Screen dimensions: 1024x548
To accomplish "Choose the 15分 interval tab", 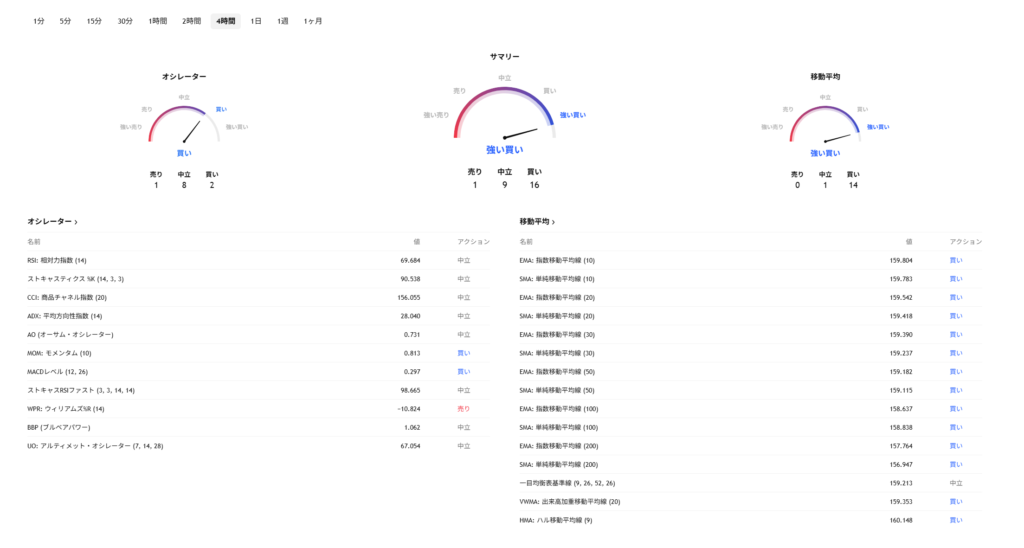I will (x=94, y=21).
